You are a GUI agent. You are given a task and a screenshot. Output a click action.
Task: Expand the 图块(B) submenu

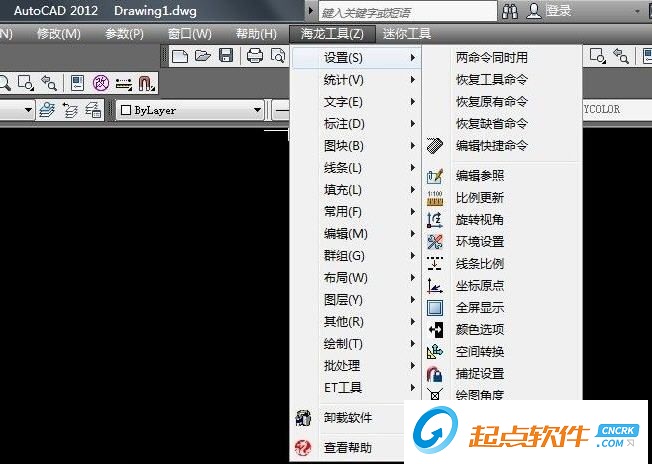click(x=356, y=146)
